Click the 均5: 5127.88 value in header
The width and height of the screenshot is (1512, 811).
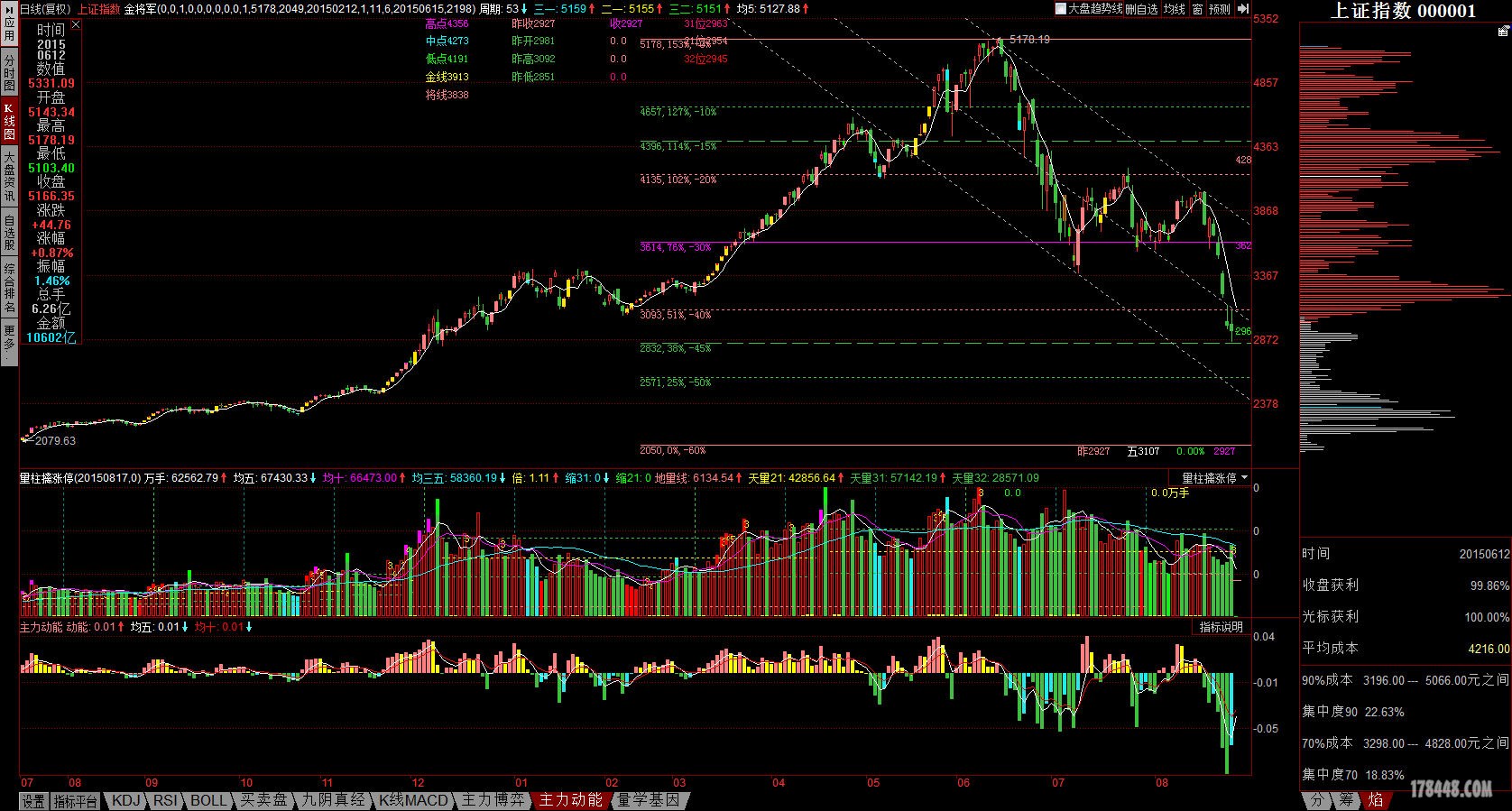pos(768,8)
